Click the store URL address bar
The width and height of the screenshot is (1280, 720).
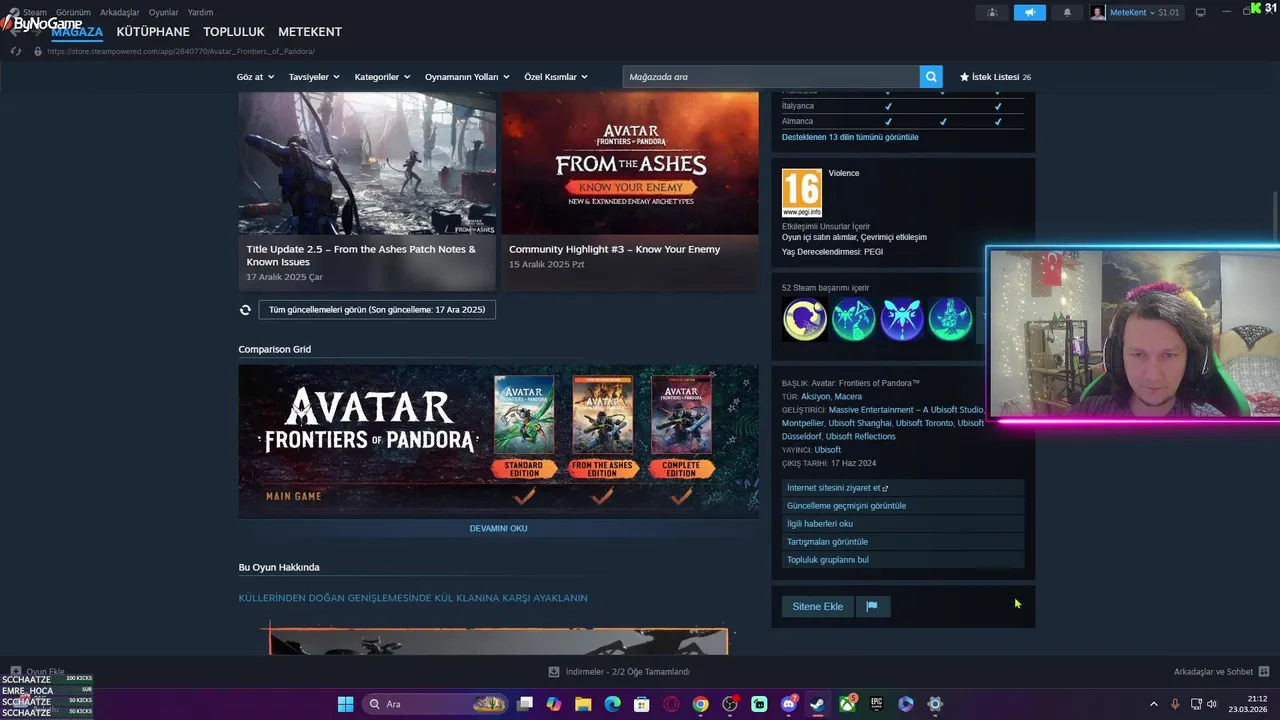[181, 51]
